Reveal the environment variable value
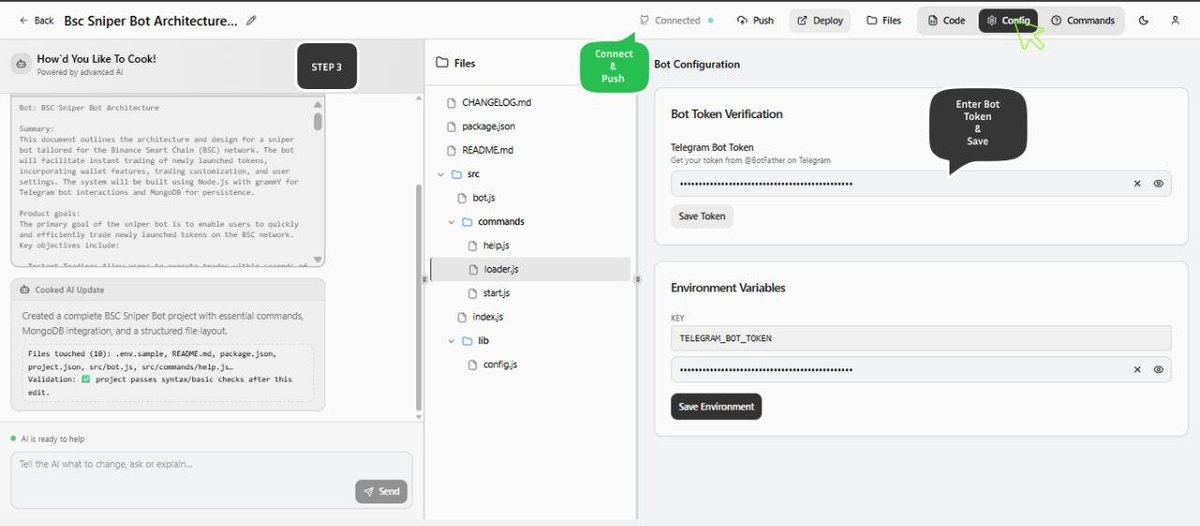Screen dimensions: 1200x526 [x=1158, y=369]
